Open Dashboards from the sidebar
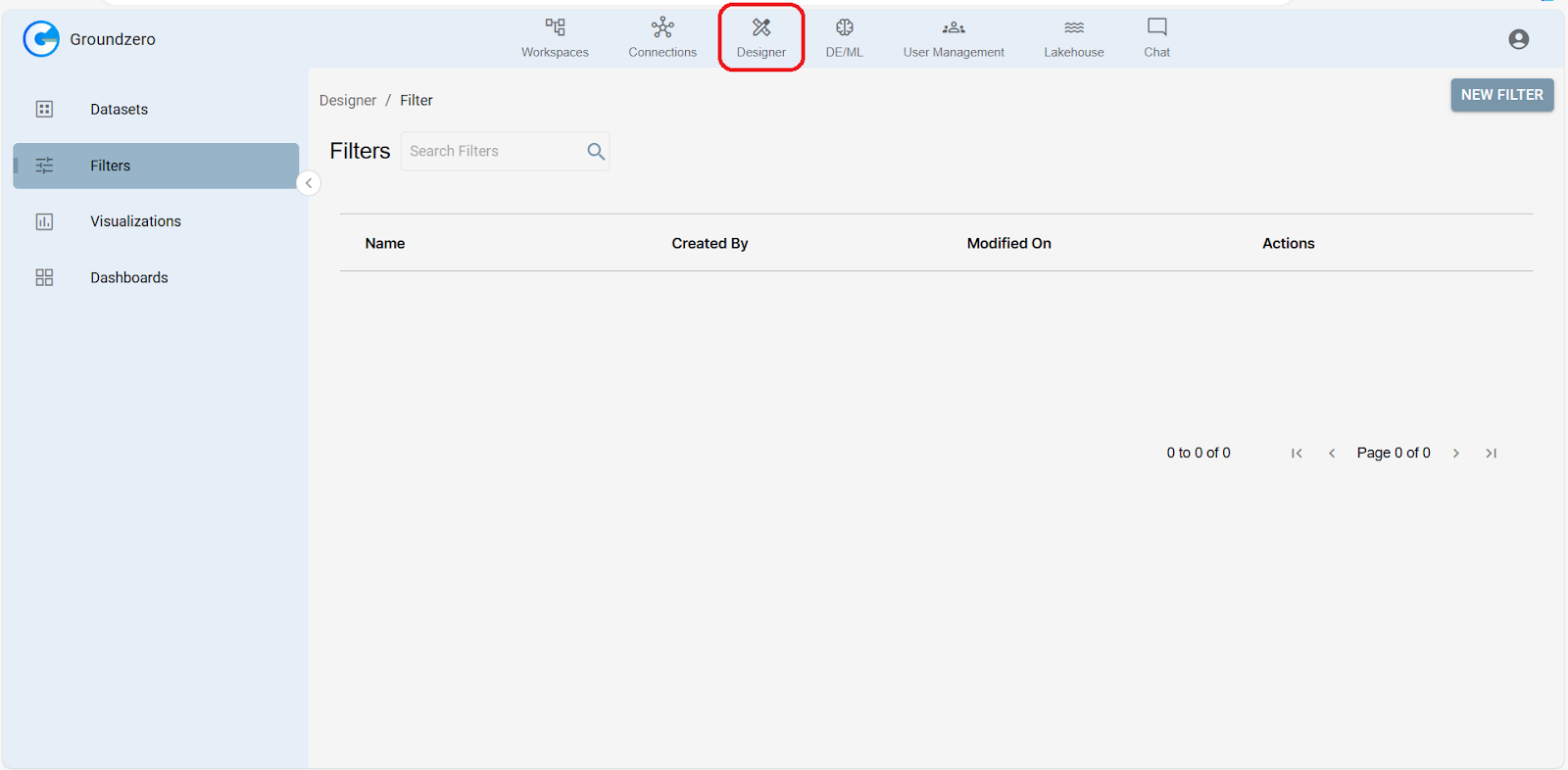Image resolution: width=1568 pixels, height=770 pixels. 128,278
